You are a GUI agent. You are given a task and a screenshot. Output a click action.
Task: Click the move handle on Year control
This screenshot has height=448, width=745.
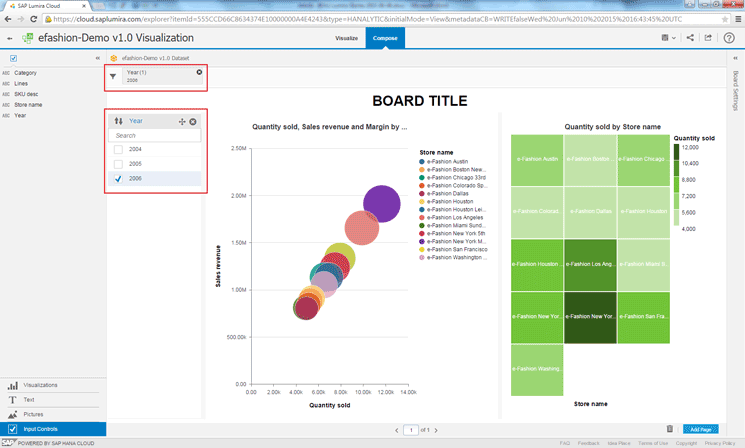point(181,121)
